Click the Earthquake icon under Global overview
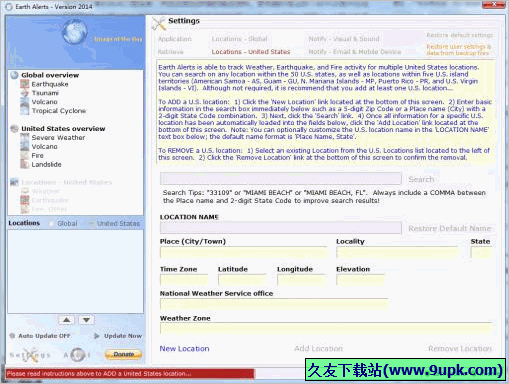 pos(25,84)
